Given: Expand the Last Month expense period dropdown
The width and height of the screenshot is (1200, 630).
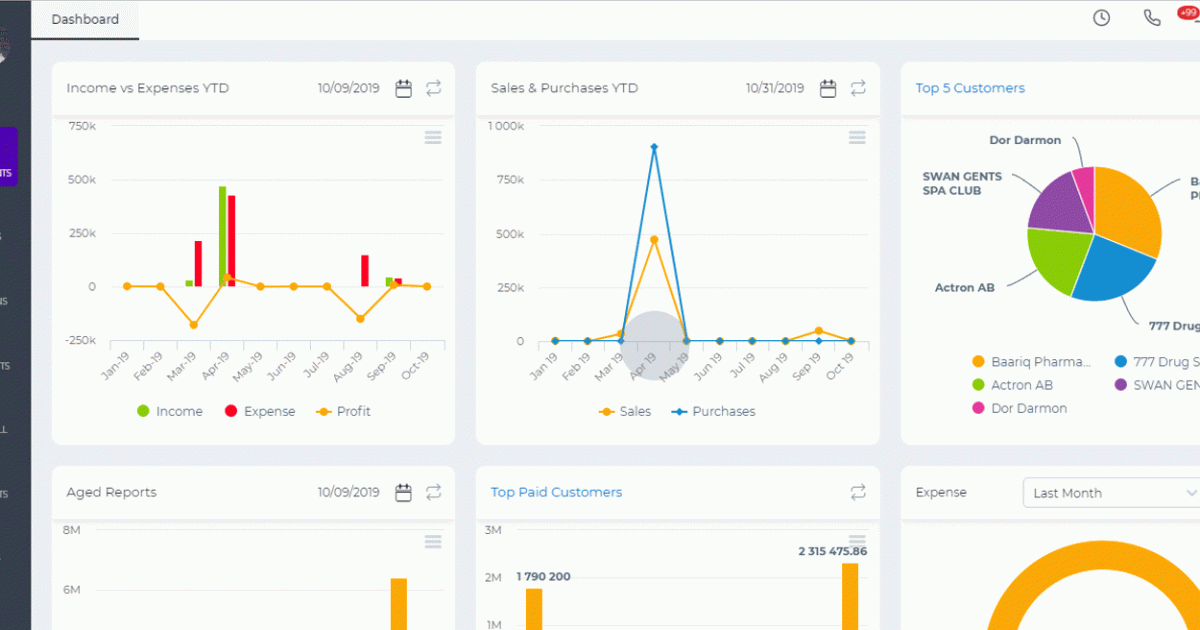Looking at the screenshot, I should click(1111, 493).
